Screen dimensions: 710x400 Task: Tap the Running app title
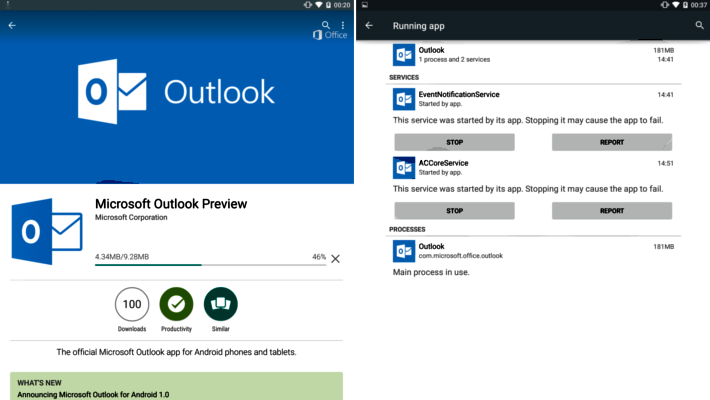(418, 26)
